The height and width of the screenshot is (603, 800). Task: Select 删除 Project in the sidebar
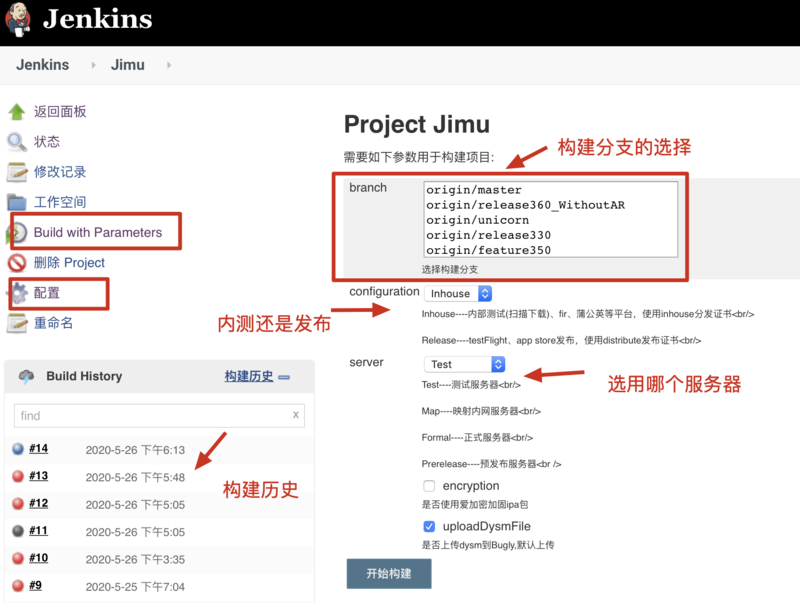pos(69,263)
